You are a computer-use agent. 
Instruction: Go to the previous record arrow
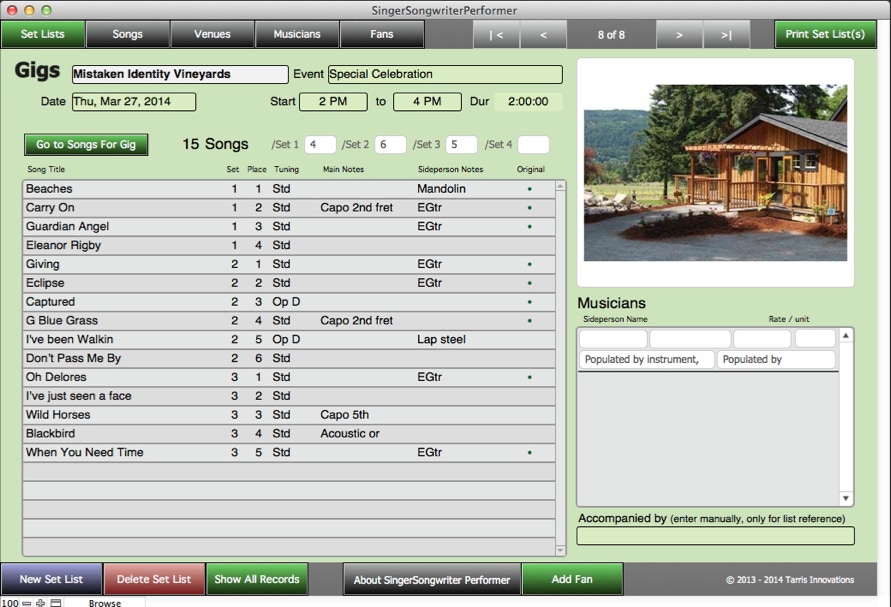coord(543,34)
